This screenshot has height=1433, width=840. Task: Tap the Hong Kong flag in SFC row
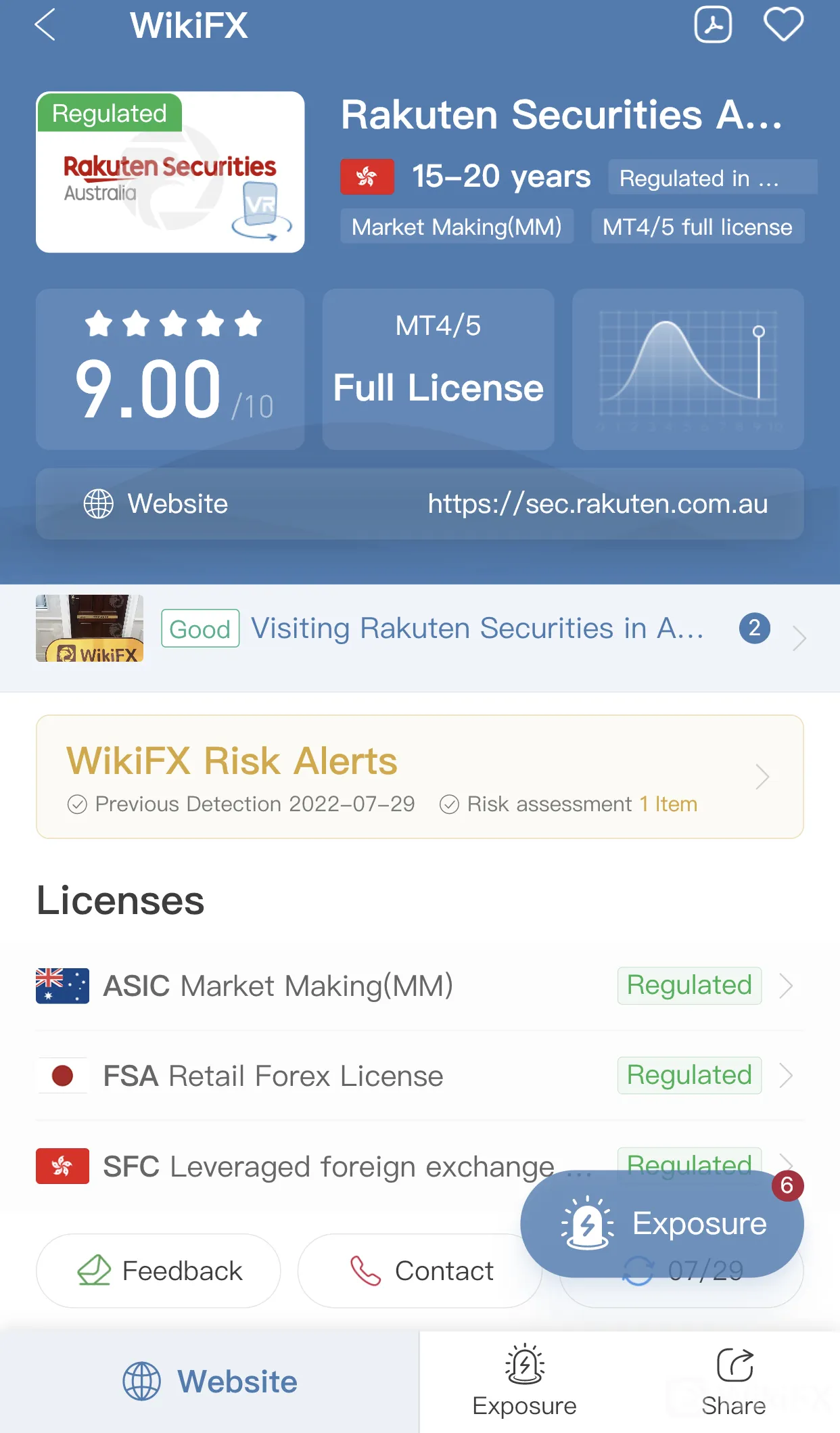pyautogui.click(x=62, y=1166)
